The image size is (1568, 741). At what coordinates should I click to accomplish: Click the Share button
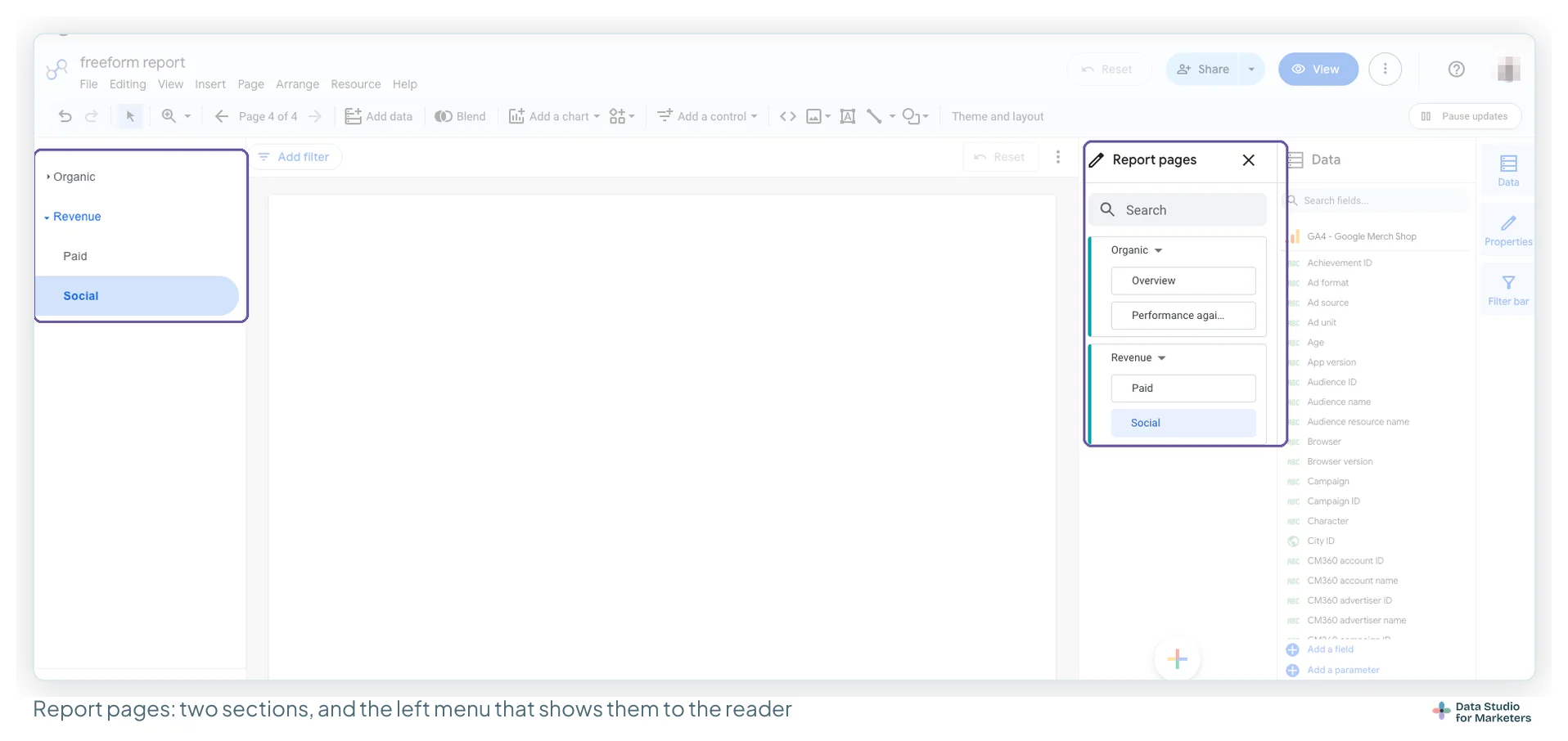coord(1203,70)
